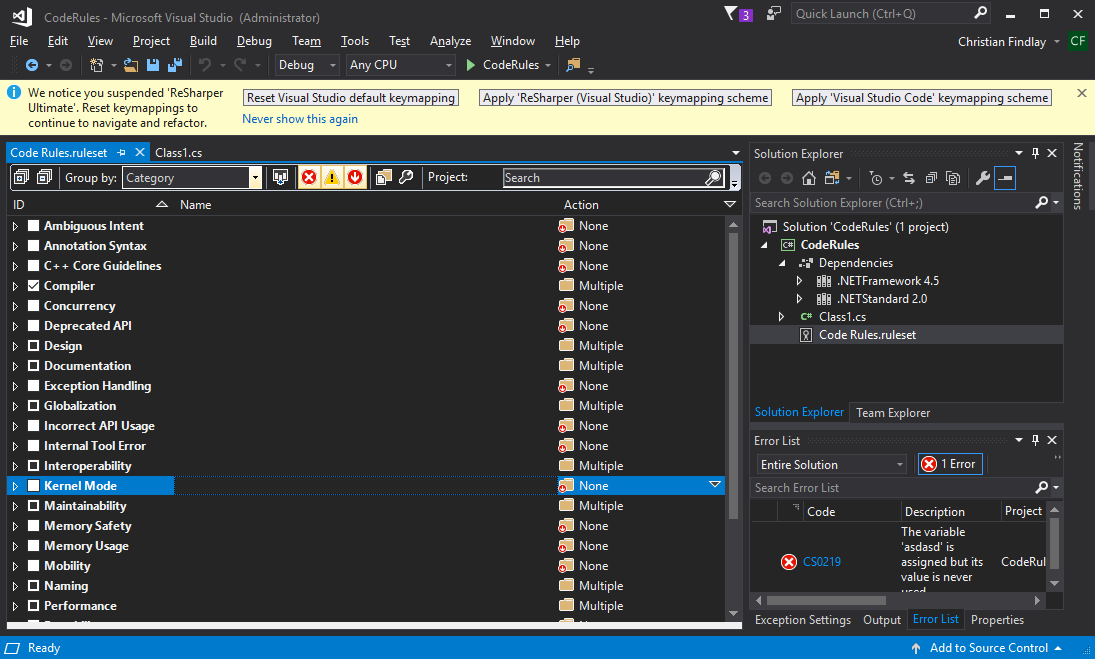The width and height of the screenshot is (1095, 659).
Task: Toggle the red down-arrow filter icon
Action: [355, 177]
